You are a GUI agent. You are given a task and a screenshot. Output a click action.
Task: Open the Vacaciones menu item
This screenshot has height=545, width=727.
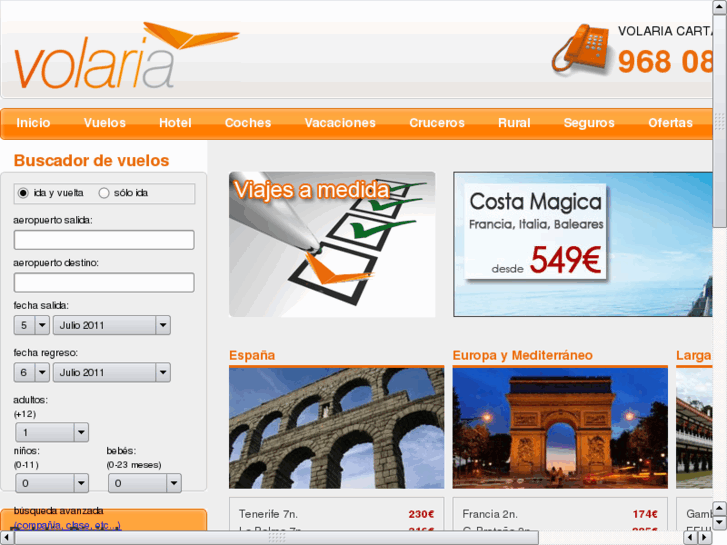340,123
